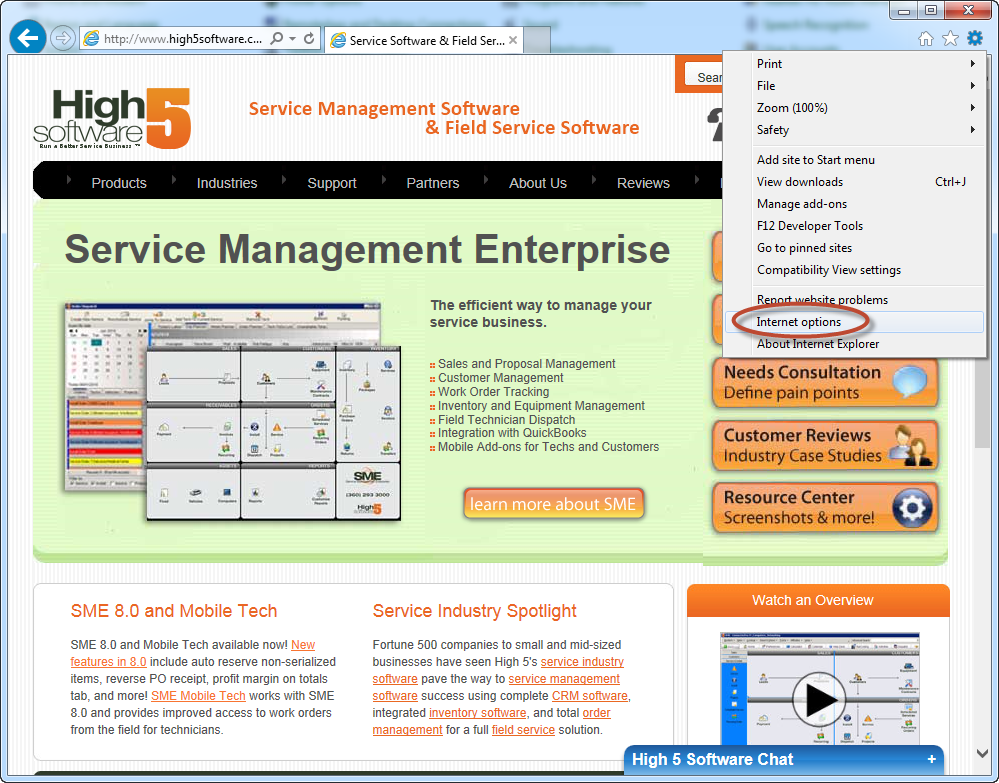The image size is (999, 783).
Task: Choose Add site to Start menu
Action: point(855,160)
